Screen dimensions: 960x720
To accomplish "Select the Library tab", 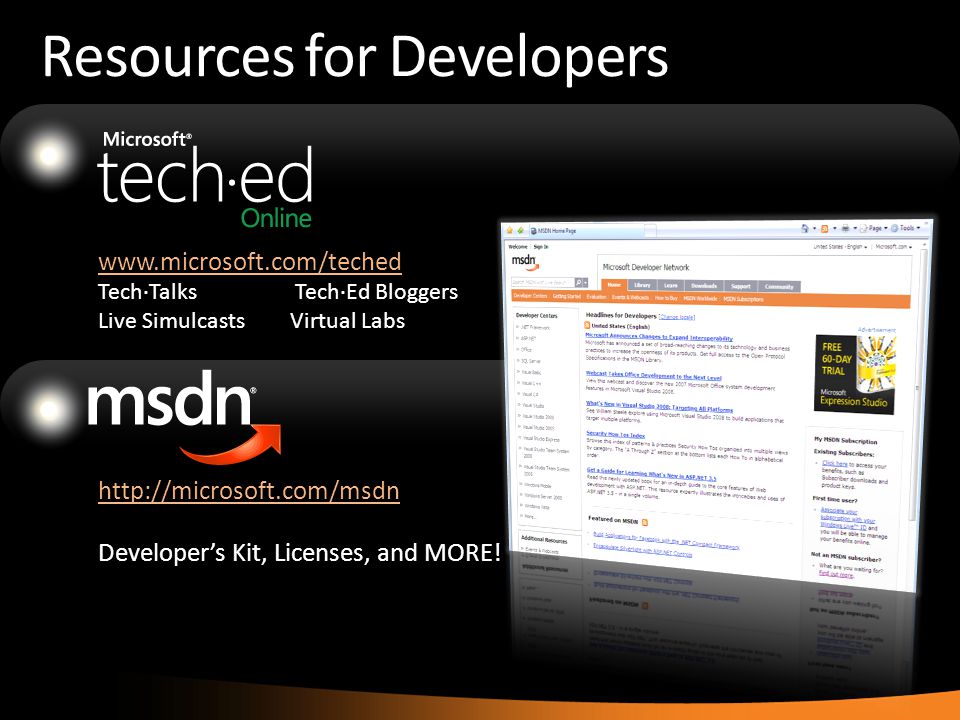I will [642, 285].
